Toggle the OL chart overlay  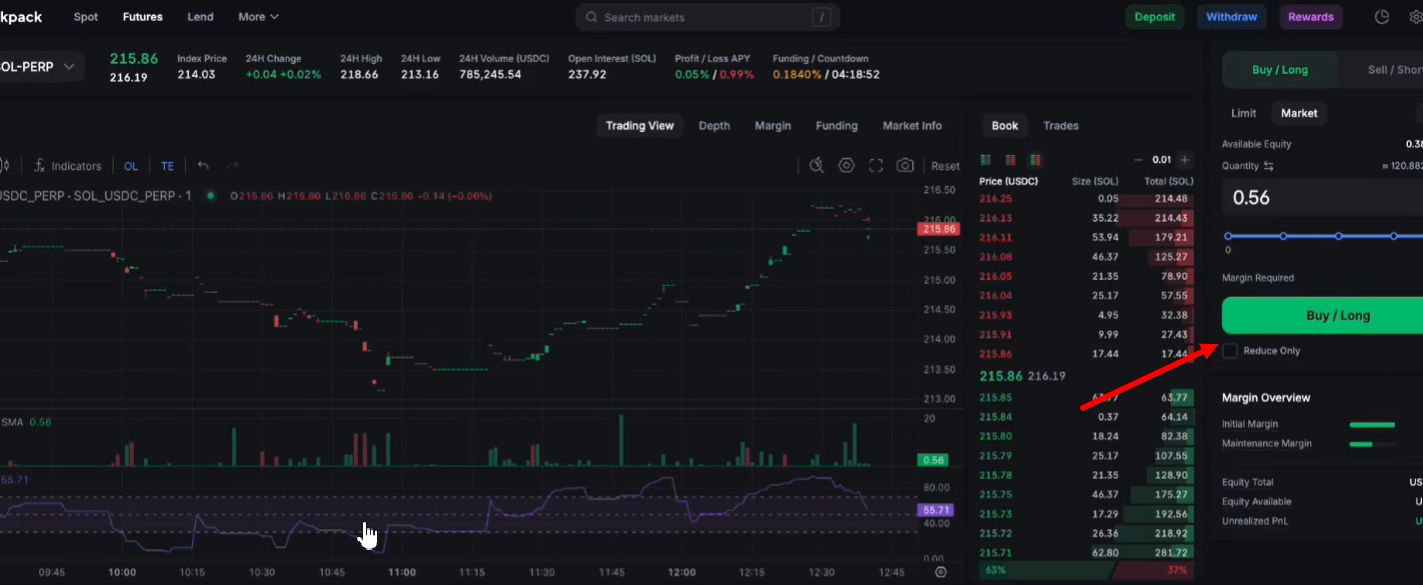point(131,166)
